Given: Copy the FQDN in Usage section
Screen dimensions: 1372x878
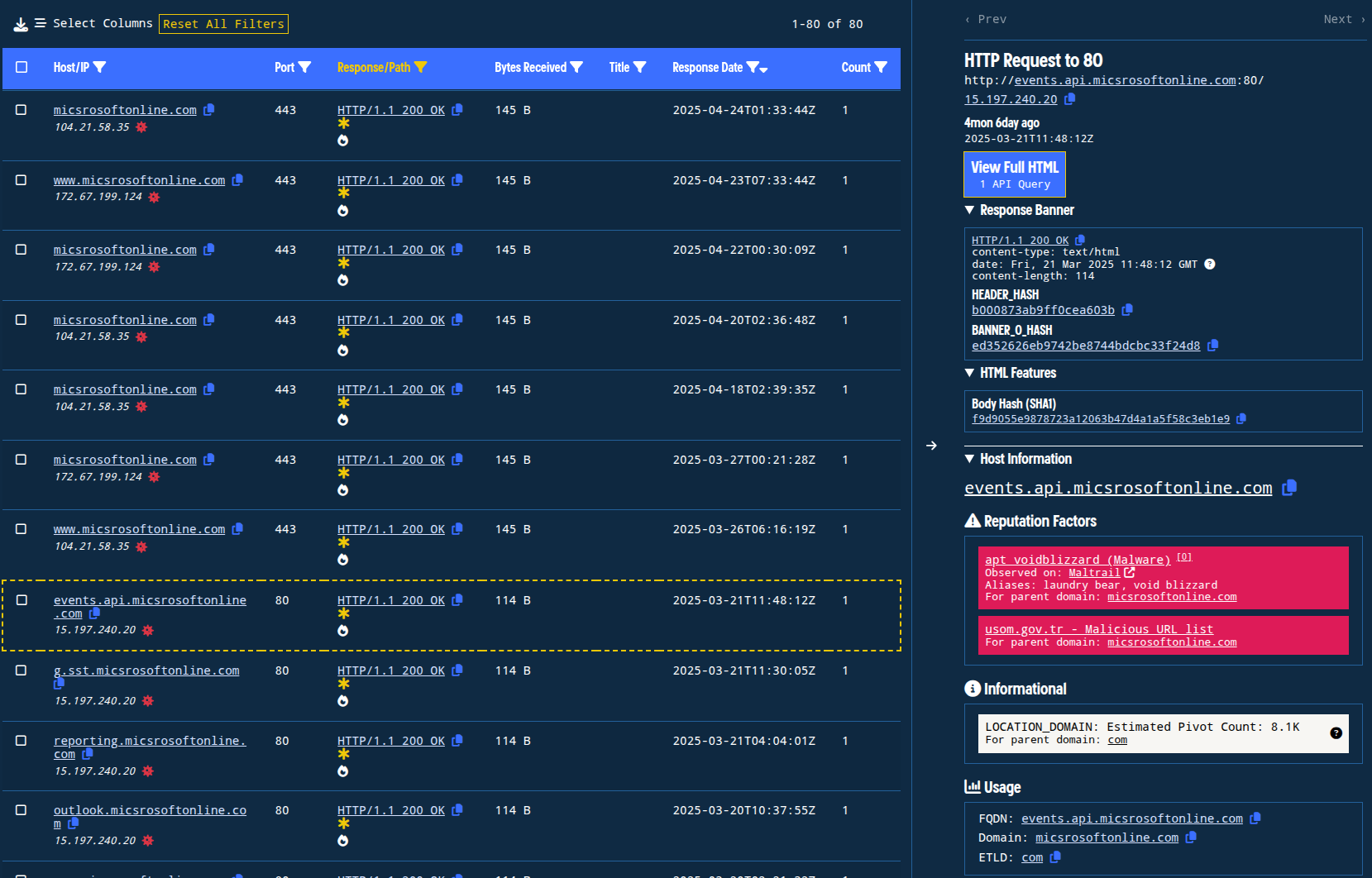Looking at the screenshot, I should click(1255, 818).
